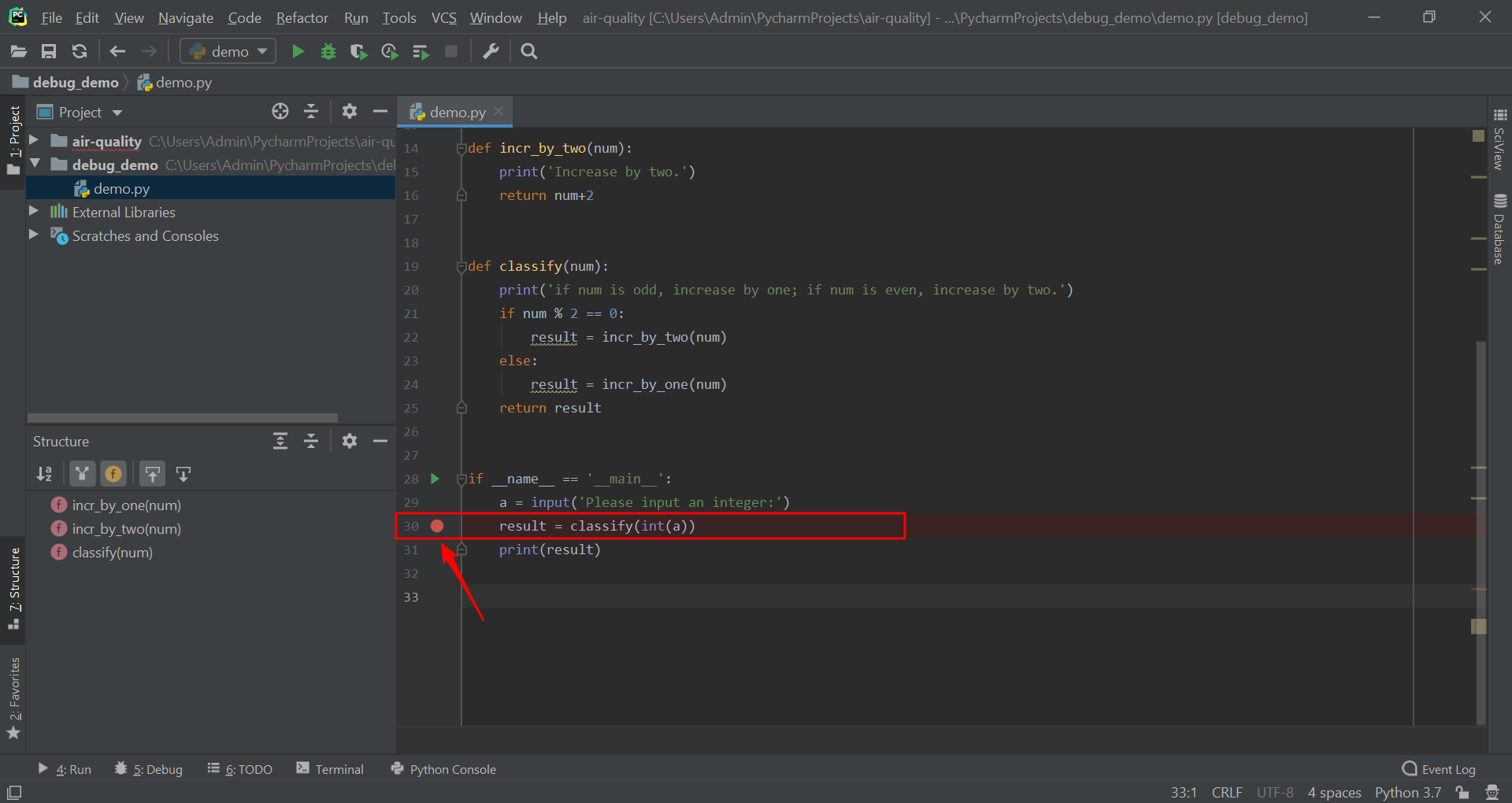This screenshot has height=803, width=1512.
Task: Click the Run with Coverage shield icon
Action: [x=358, y=50]
